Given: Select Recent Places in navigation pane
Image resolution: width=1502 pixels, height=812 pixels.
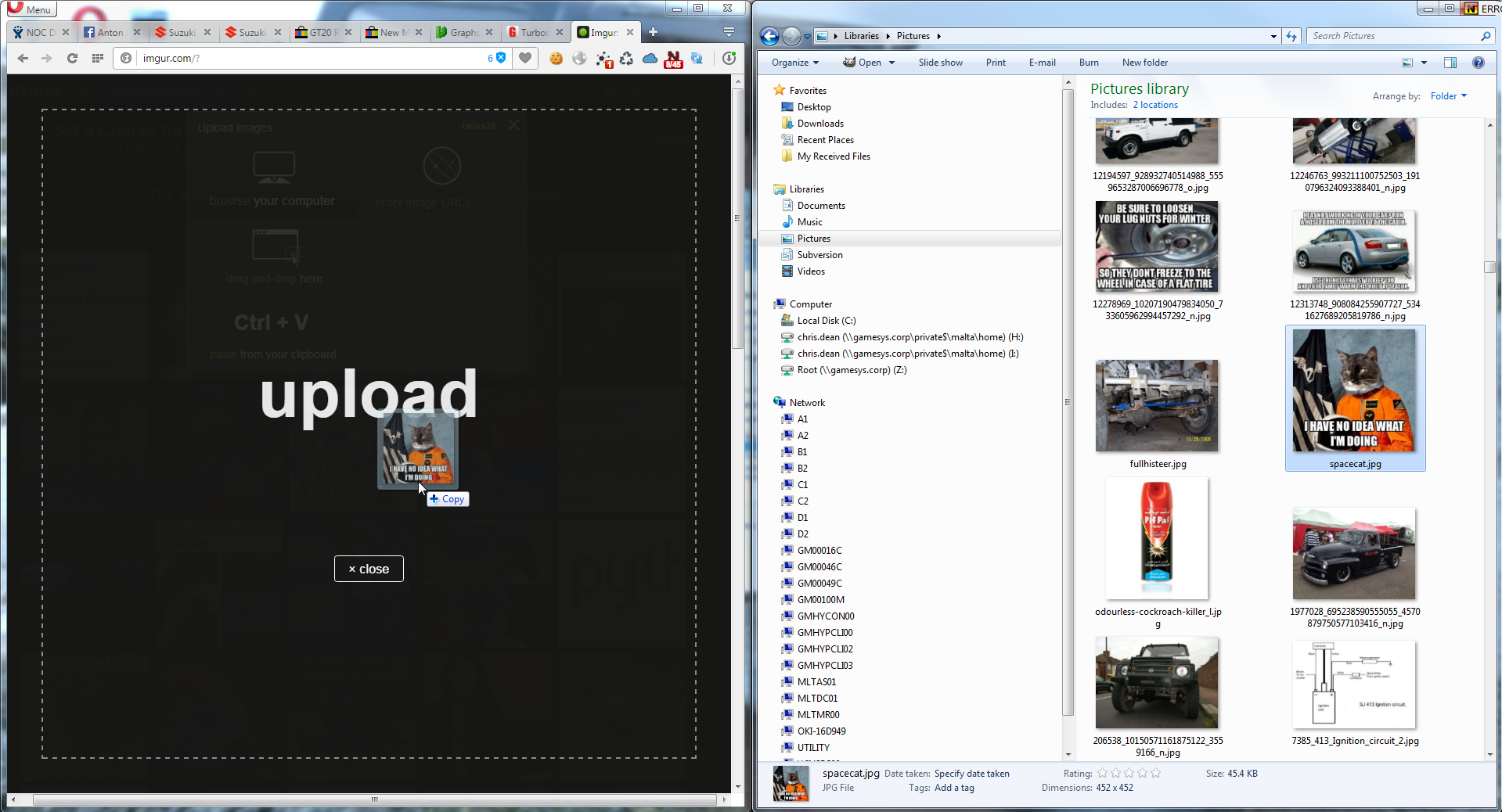Looking at the screenshot, I should 825,140.
